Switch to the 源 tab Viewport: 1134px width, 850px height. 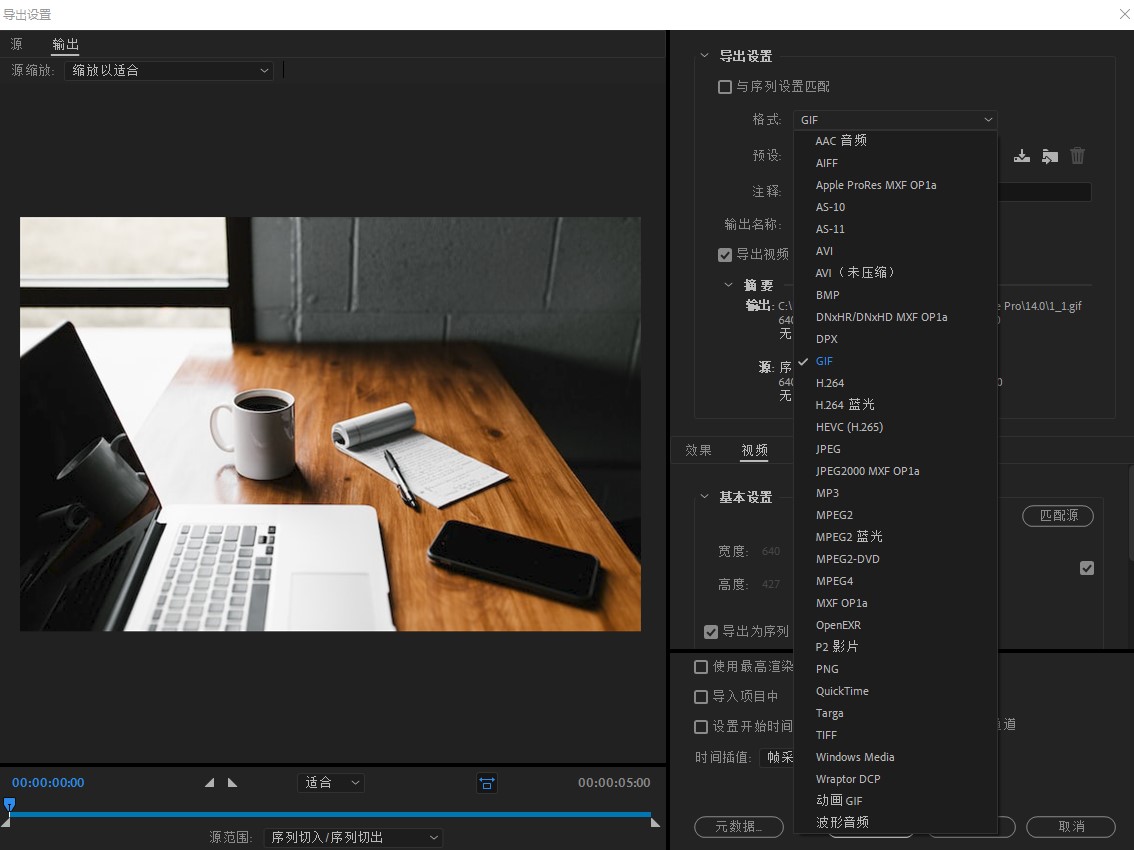[16, 44]
